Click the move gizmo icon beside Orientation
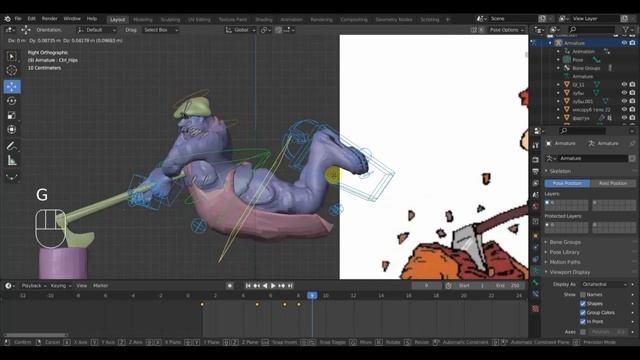The width and height of the screenshot is (640, 360). coord(26,30)
